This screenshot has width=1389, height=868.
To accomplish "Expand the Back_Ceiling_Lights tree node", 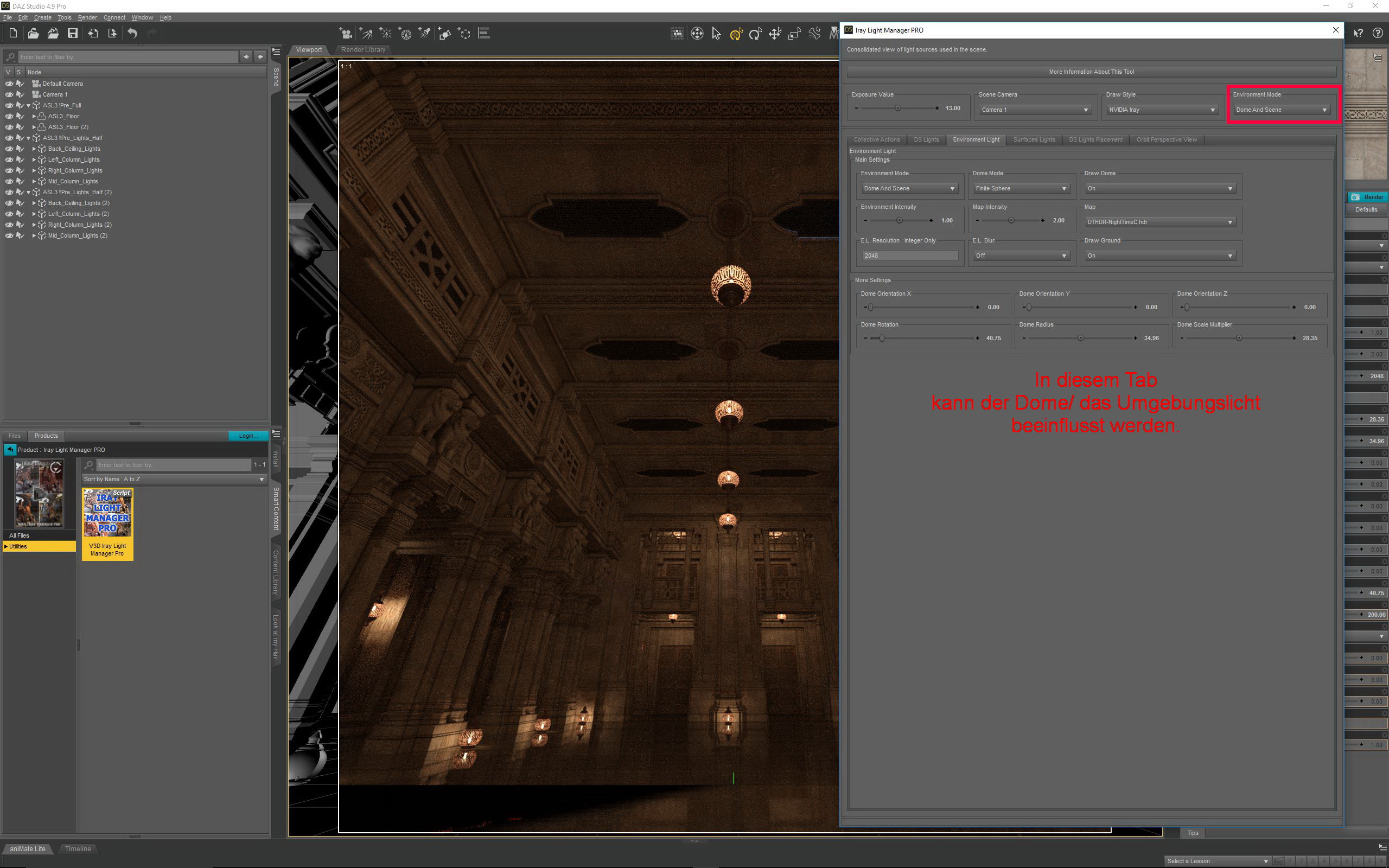I will [x=34, y=149].
